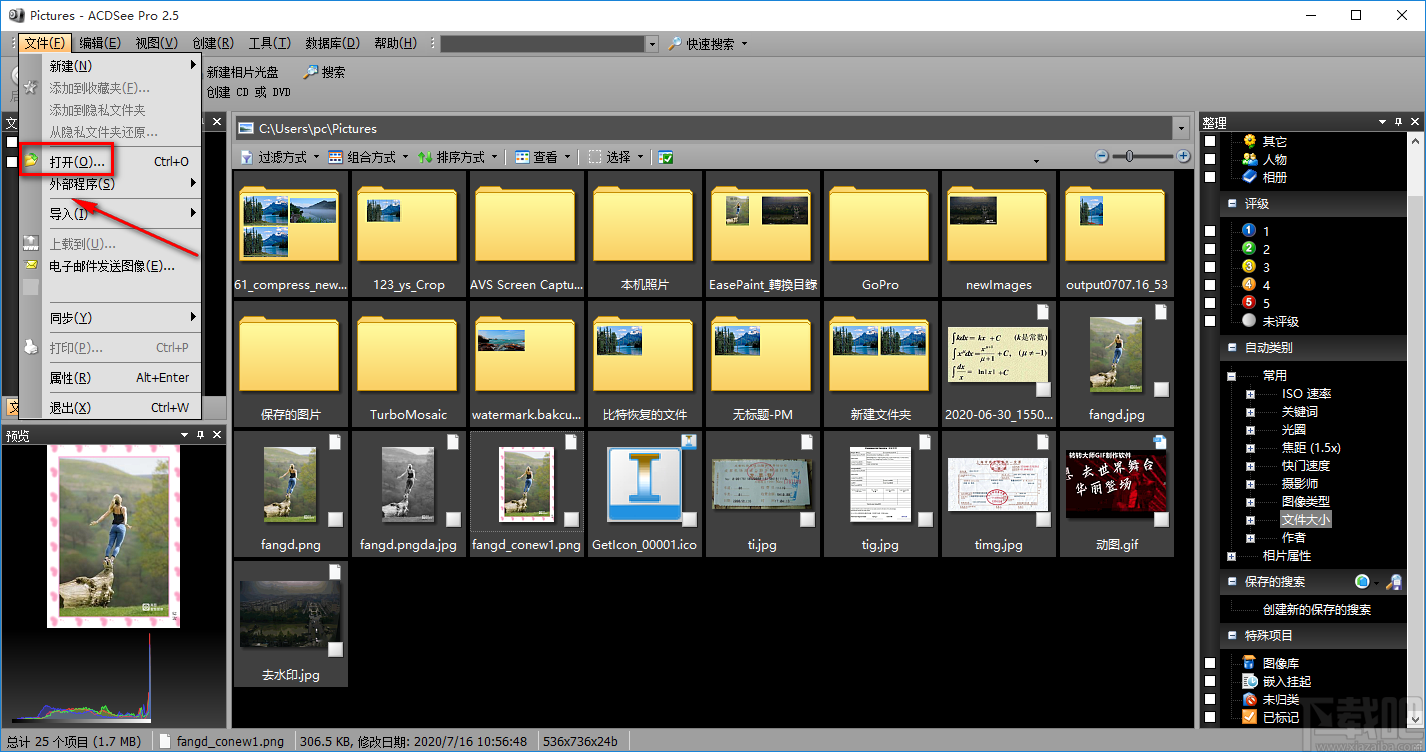Image resolution: width=1426 pixels, height=752 pixels.
Task: Click the 新建相片光盘 button
Action: click(242, 72)
